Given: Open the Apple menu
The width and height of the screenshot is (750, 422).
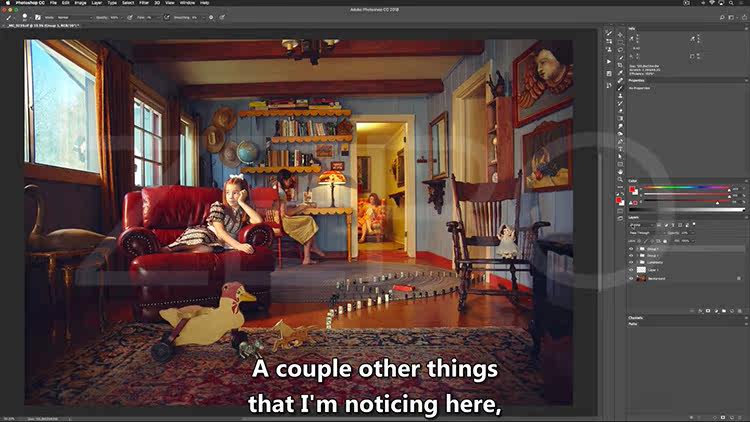Looking at the screenshot, I should point(8,3).
